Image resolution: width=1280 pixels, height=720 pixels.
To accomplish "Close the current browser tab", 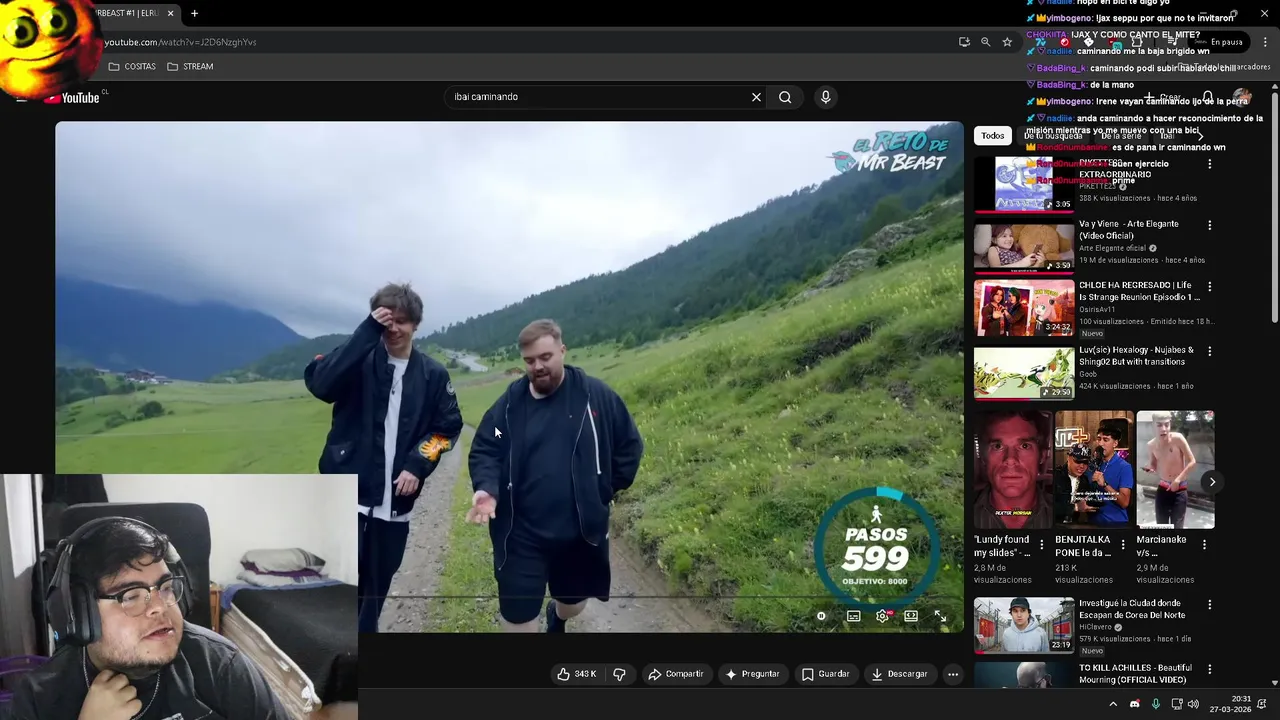I will (170, 13).
